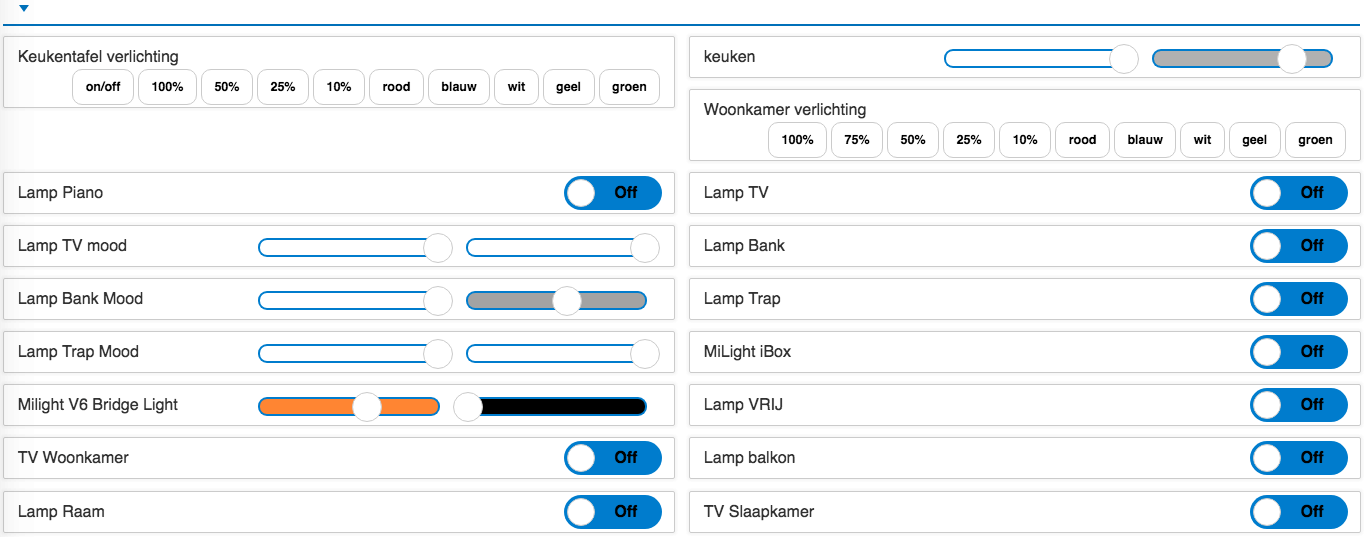Choose groen for Keukentafel verlichting
1366x537 pixels.
[x=629, y=87]
